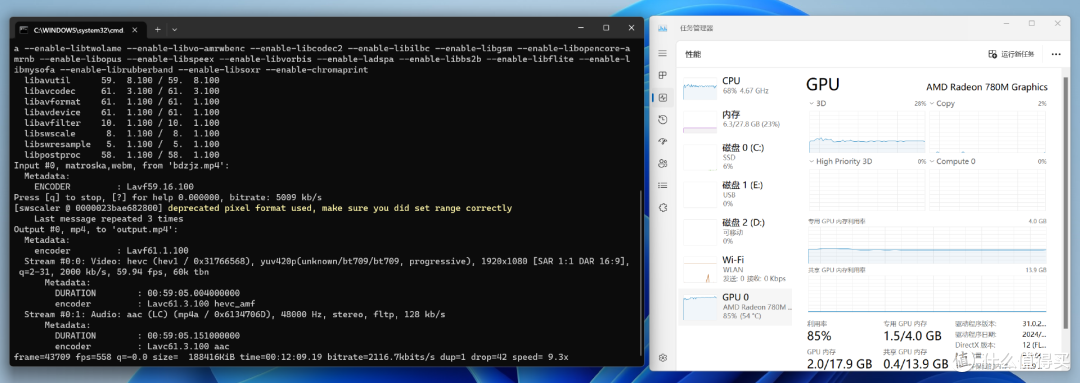Click the Stream #0:0 Video hevc line

326,261
